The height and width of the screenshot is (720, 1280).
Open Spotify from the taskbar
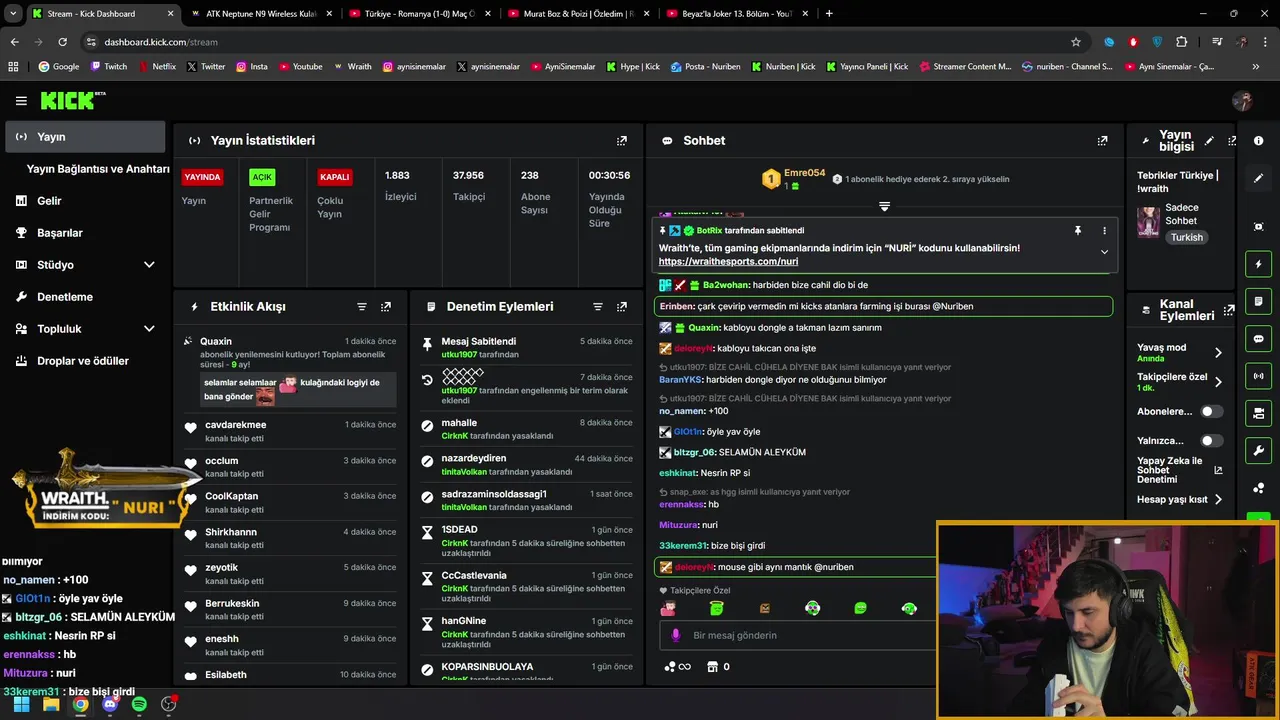(x=139, y=704)
